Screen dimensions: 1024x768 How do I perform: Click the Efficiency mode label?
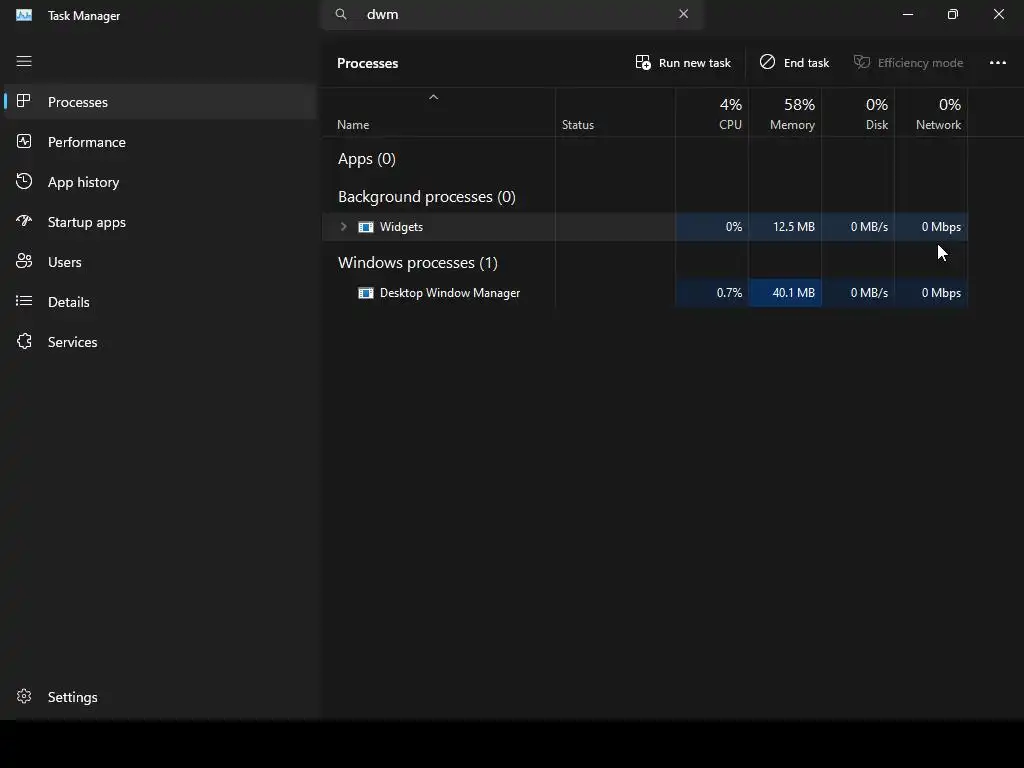920,63
